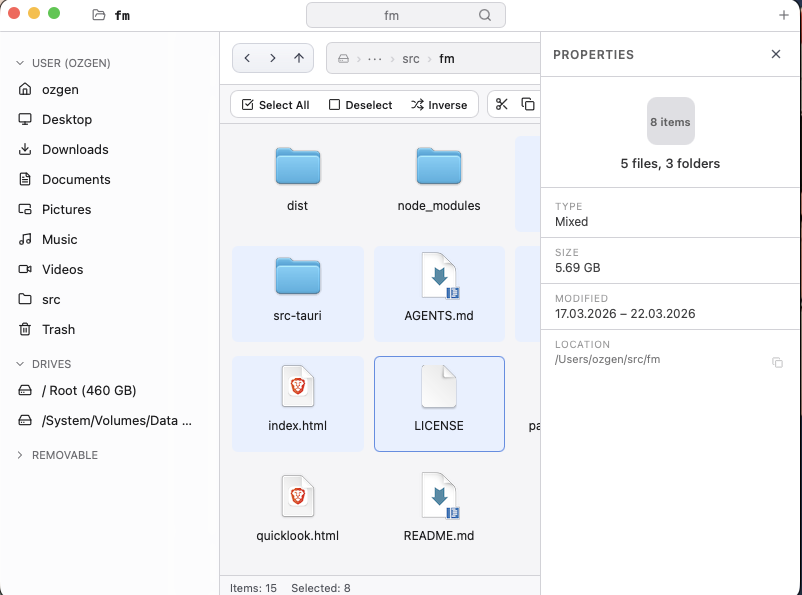The height and width of the screenshot is (595, 802).
Task: Click the Deselect checkbox control
Action: (336, 104)
